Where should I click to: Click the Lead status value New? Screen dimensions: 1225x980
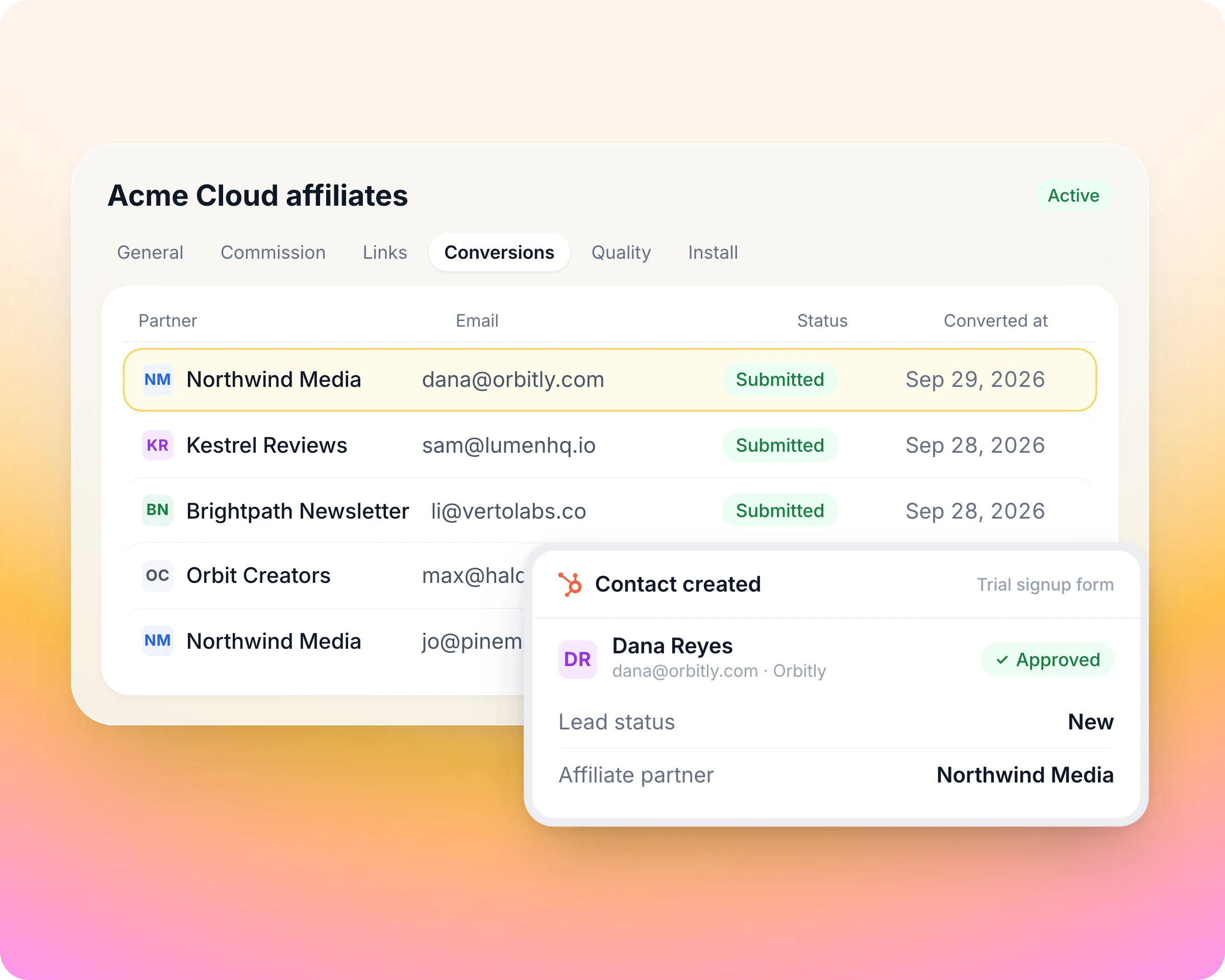coord(1090,722)
